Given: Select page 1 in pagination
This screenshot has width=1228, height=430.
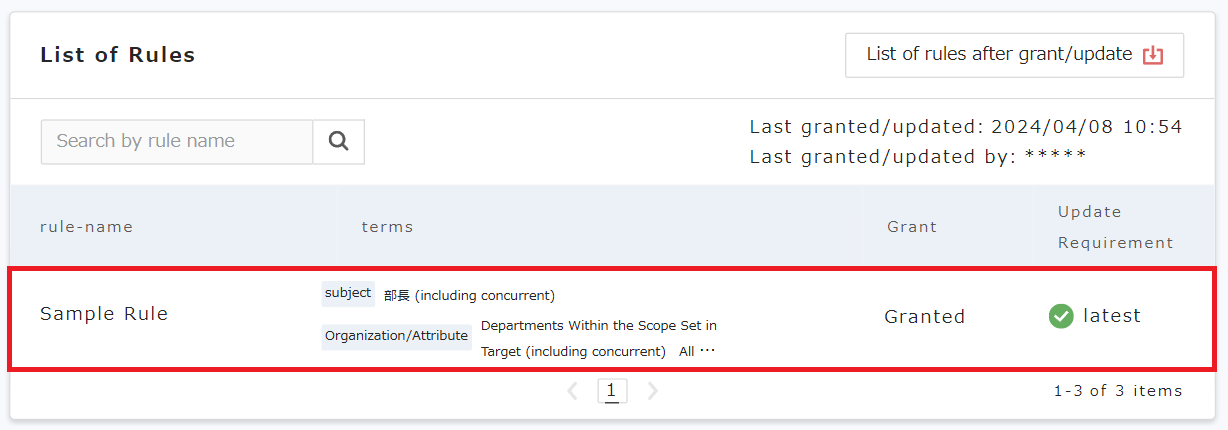Looking at the screenshot, I should 612,391.
